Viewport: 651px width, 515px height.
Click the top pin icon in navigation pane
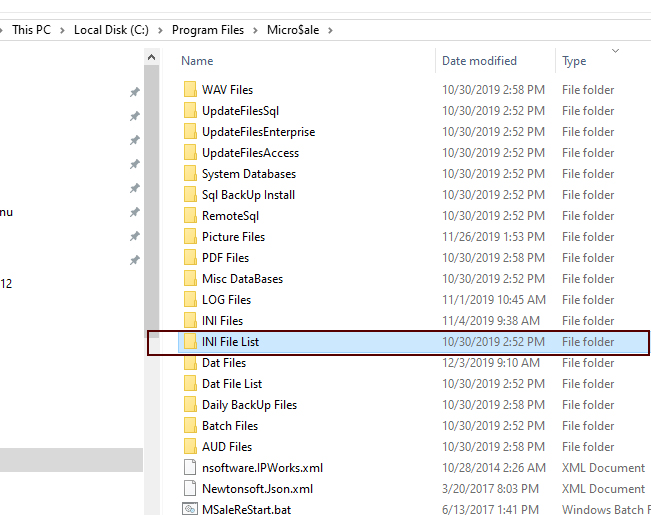[x=135, y=92]
